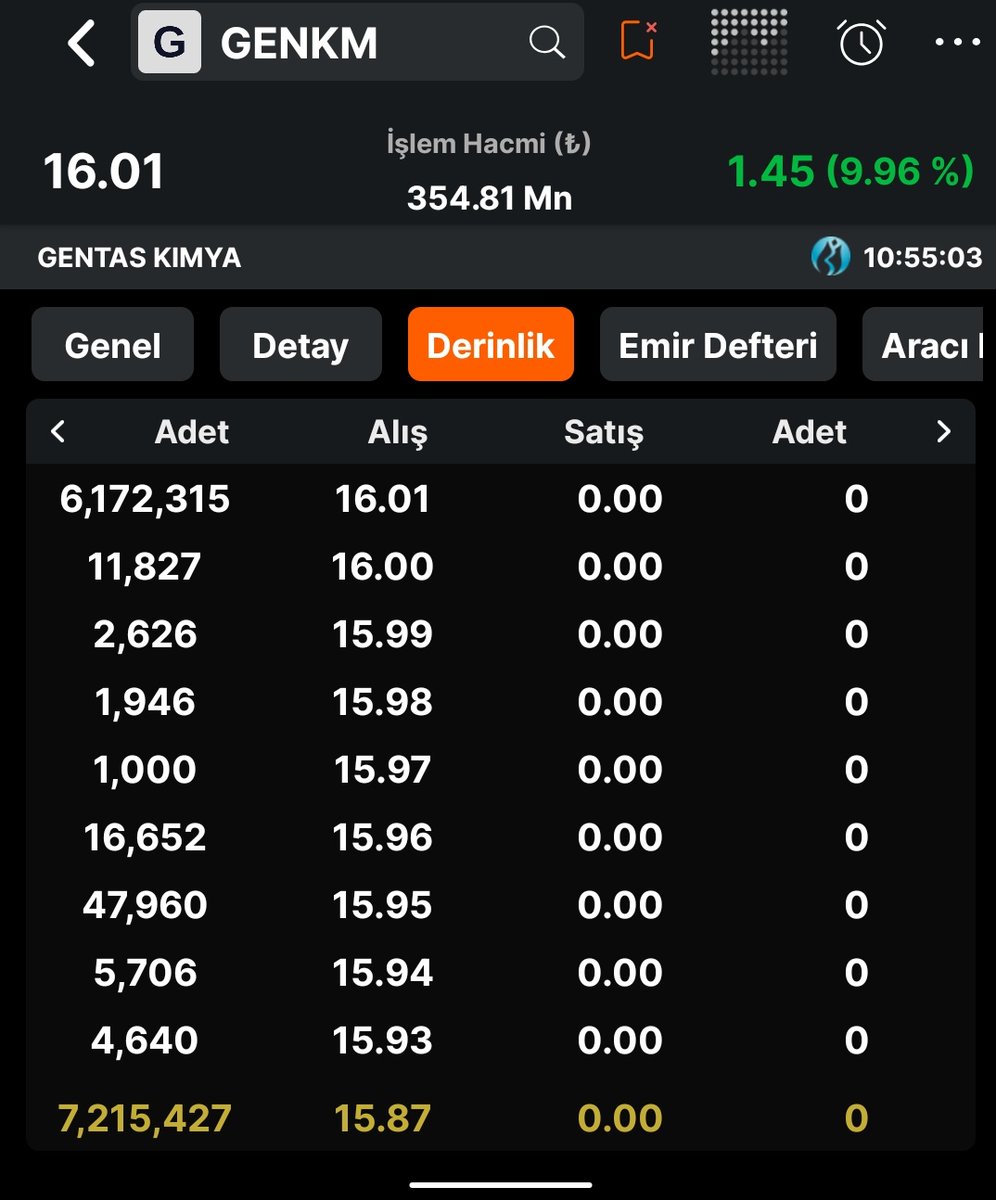The width and height of the screenshot is (996, 1200).
Task: Select the 47,960 quantity cell
Action: [145, 905]
